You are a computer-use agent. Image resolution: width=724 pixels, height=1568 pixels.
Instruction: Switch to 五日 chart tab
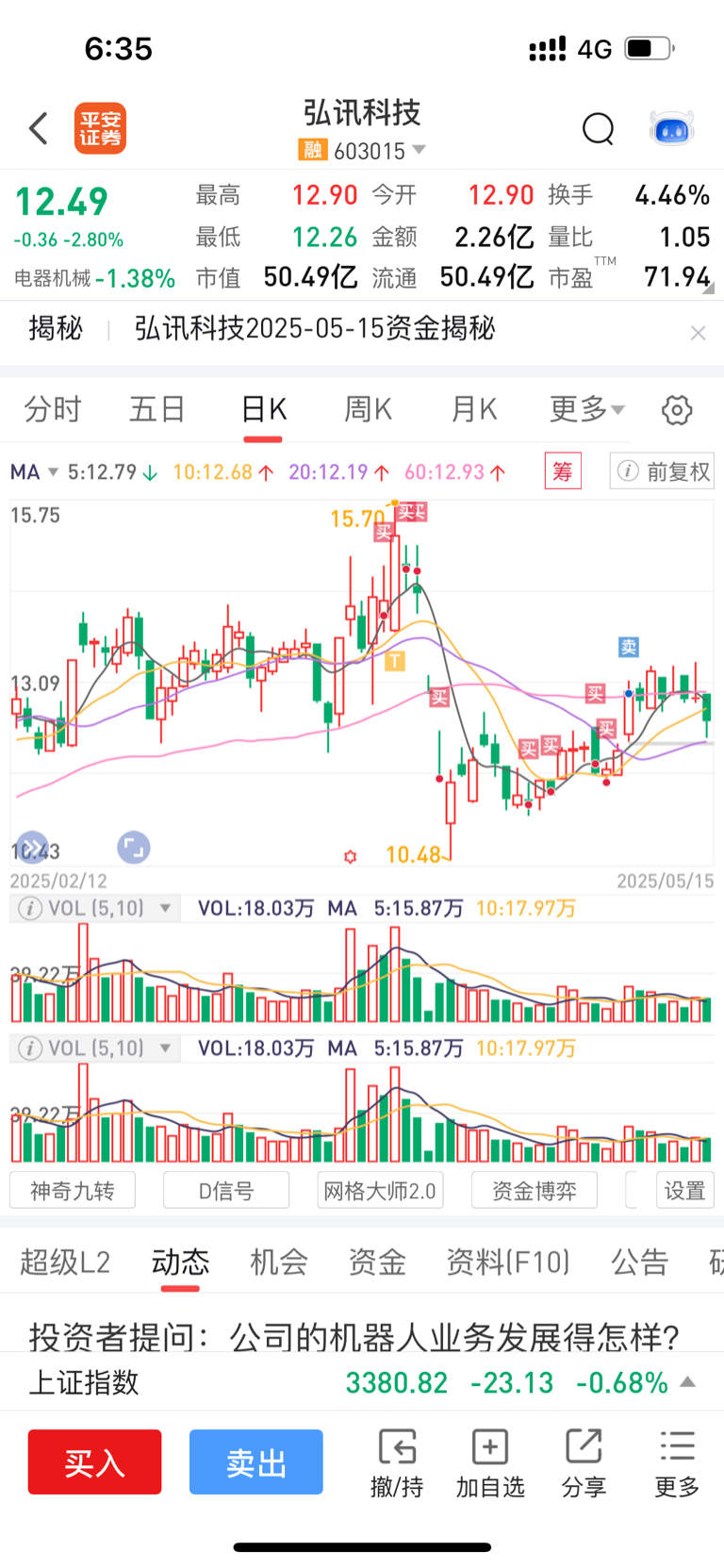(157, 409)
